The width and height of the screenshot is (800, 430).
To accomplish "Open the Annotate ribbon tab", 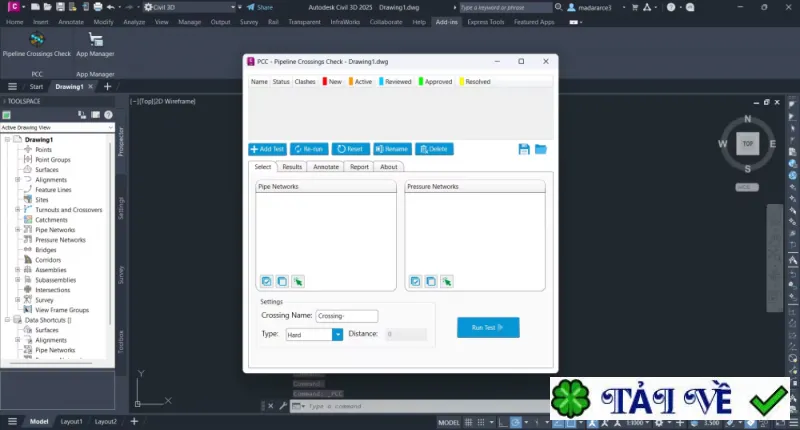I will click(70, 22).
